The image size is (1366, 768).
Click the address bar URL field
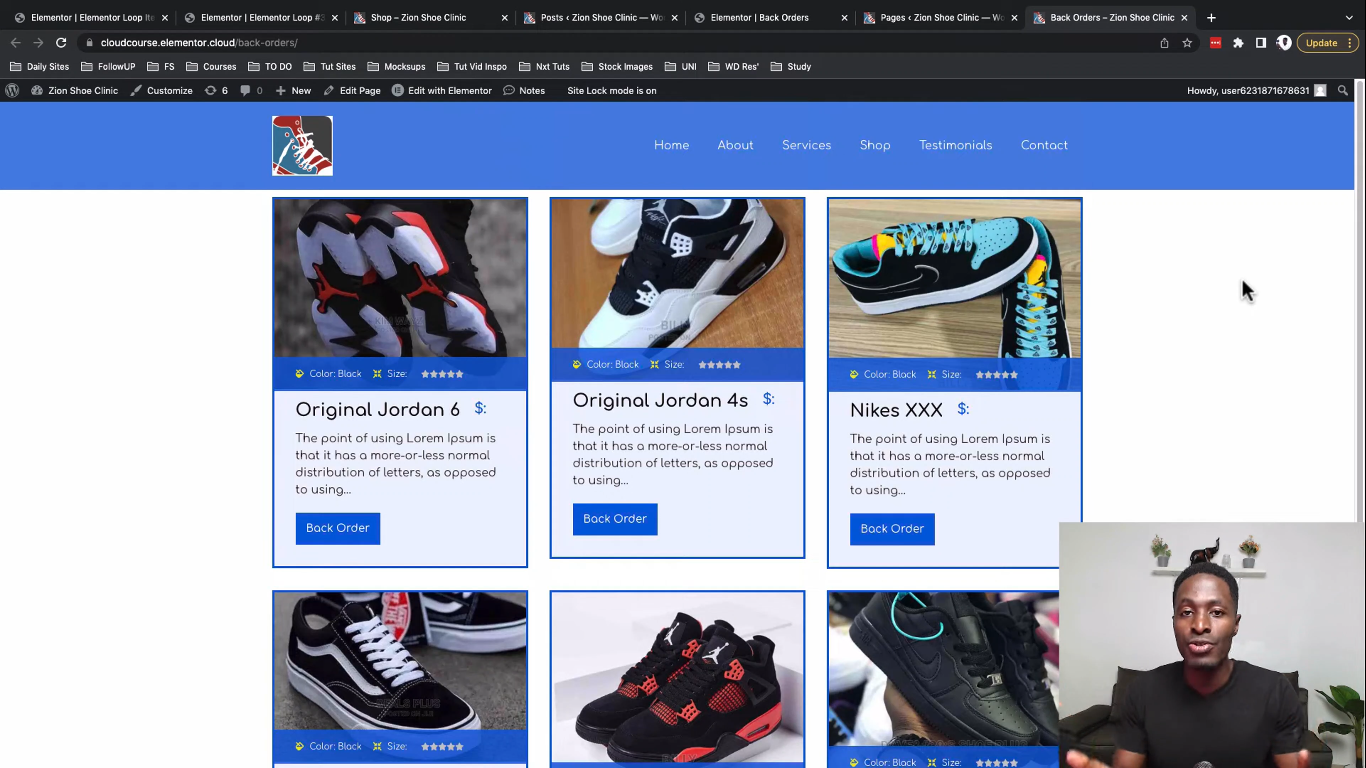click(x=620, y=43)
